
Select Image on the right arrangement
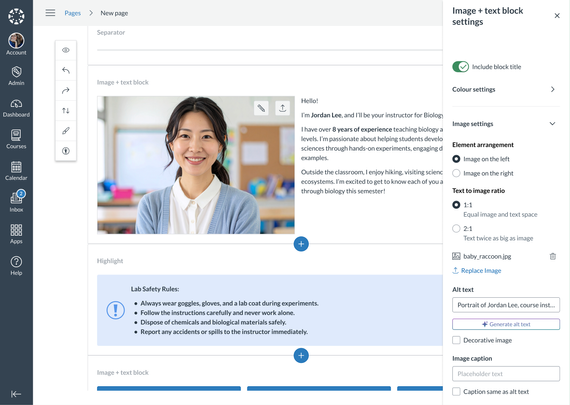[456, 173]
